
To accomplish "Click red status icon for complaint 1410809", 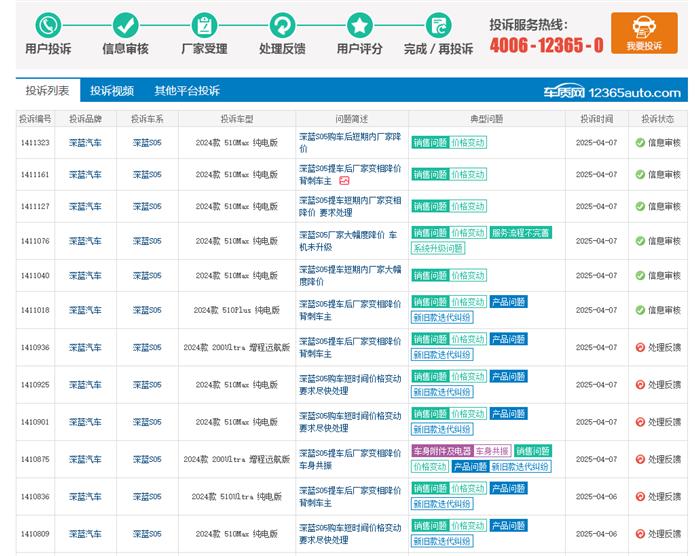I will pyautogui.click(x=640, y=534).
